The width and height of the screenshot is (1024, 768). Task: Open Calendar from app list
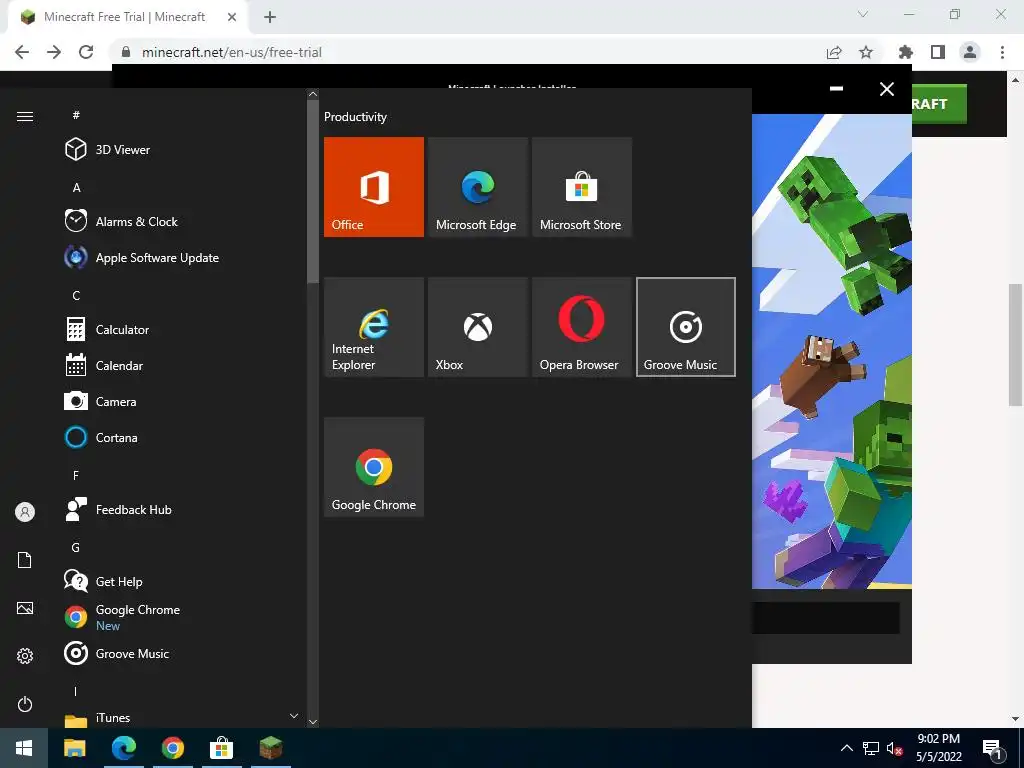[x=183, y=366]
